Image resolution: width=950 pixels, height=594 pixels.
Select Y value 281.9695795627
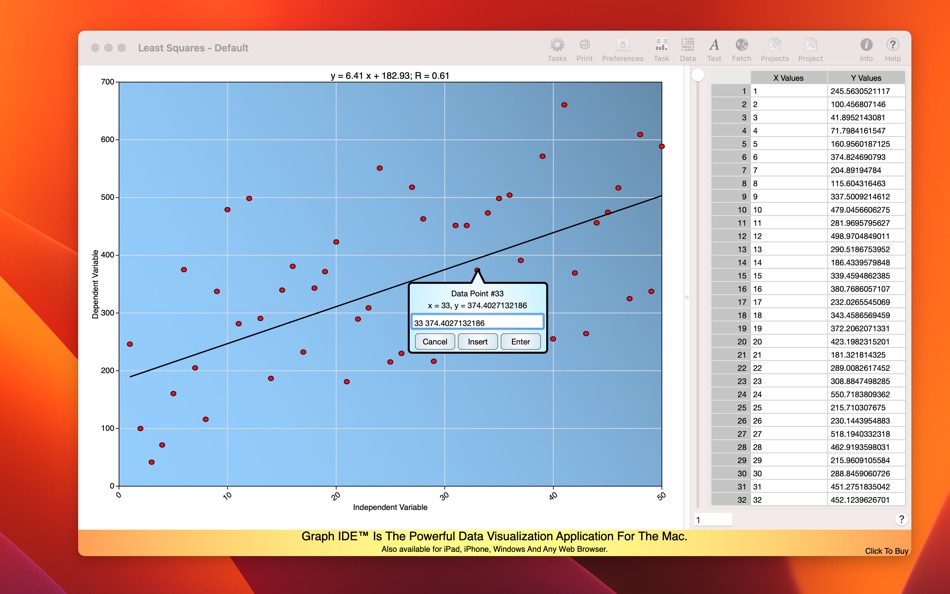(866, 223)
